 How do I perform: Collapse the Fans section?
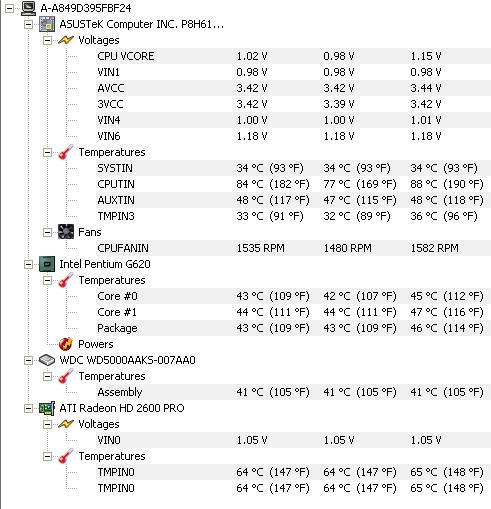click(x=47, y=232)
